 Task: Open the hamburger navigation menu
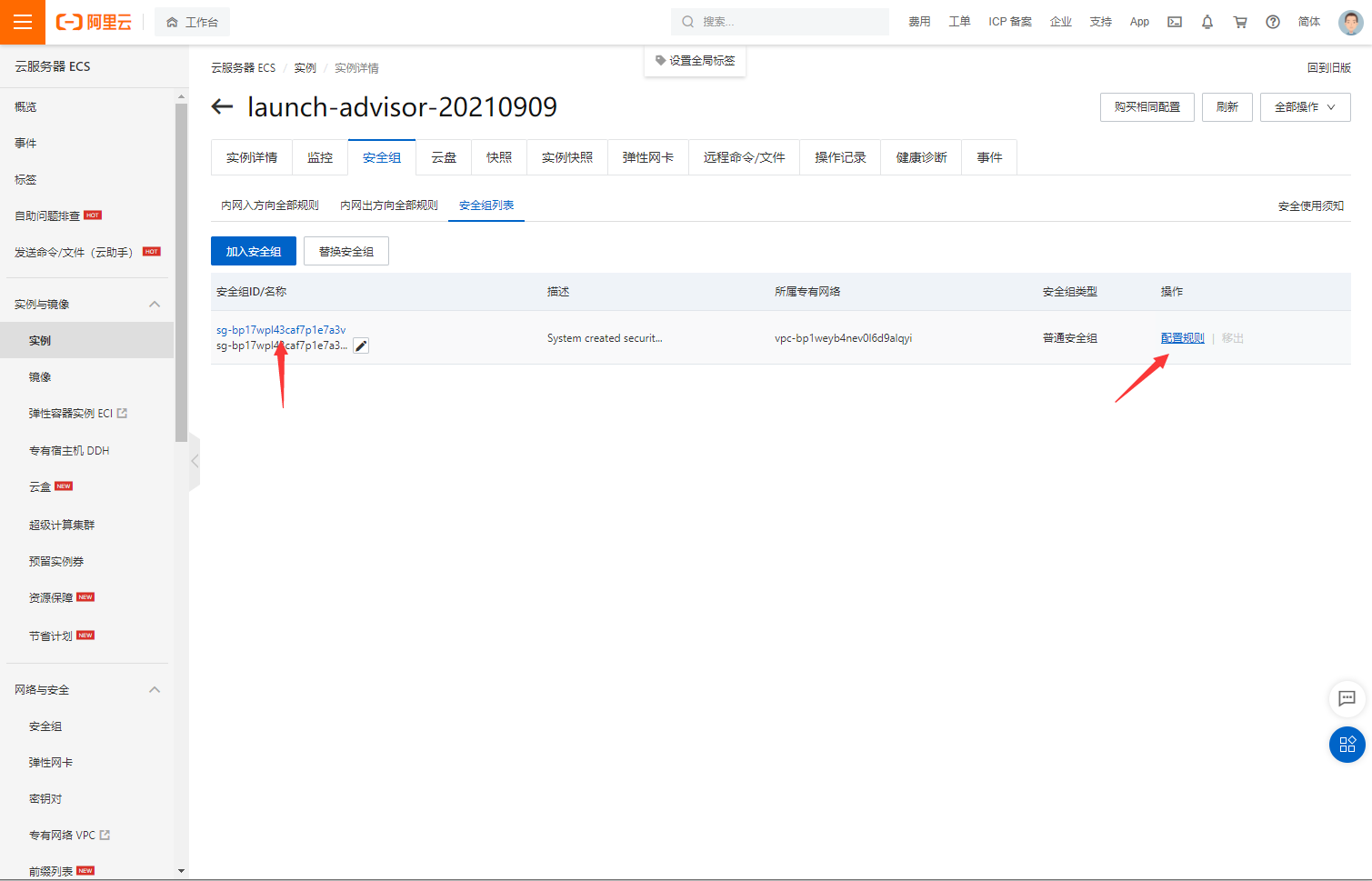click(x=22, y=22)
